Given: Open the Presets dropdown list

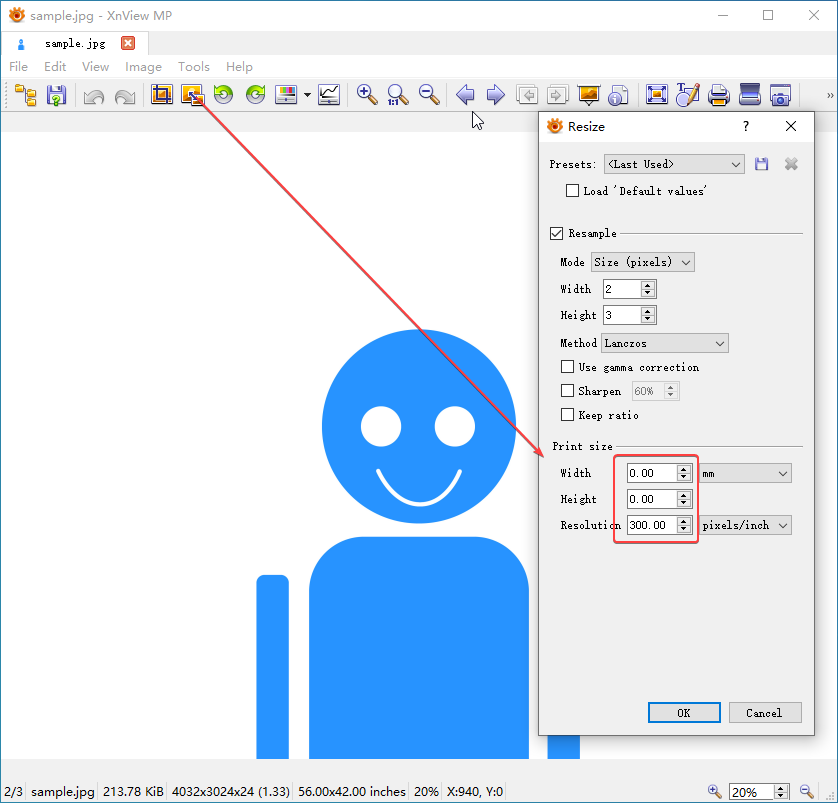Looking at the screenshot, I should click(674, 164).
